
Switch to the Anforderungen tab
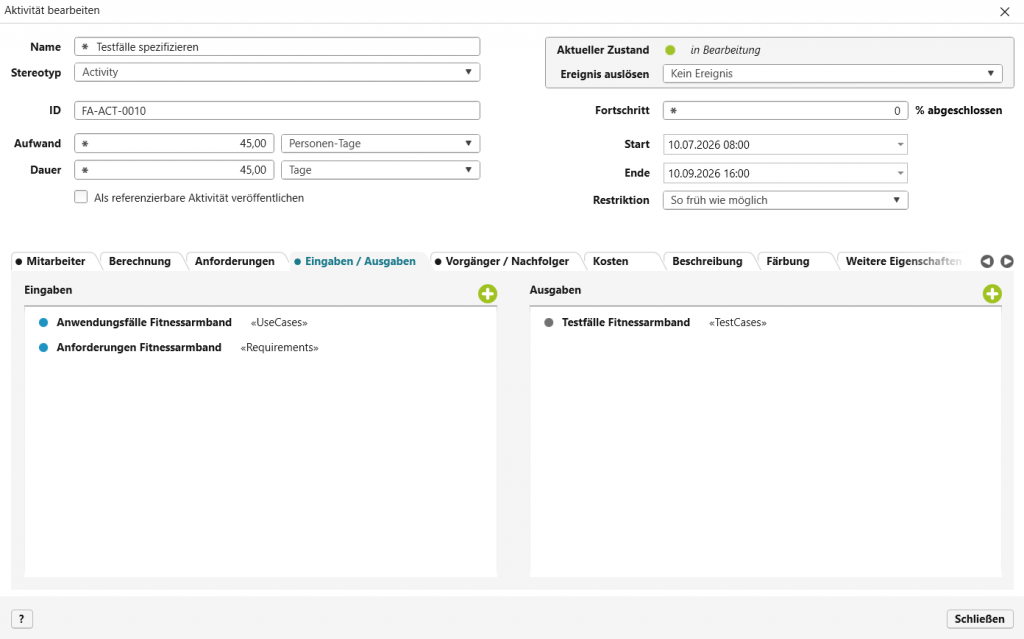coord(234,261)
